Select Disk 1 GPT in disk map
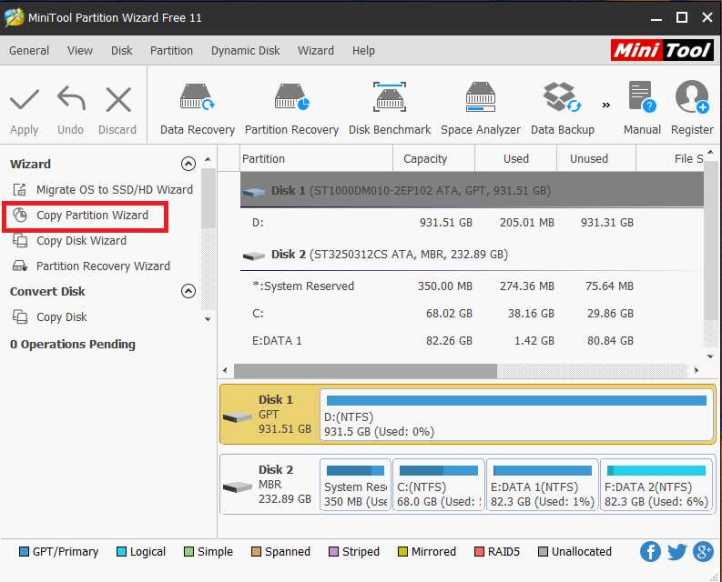 (x=270, y=414)
